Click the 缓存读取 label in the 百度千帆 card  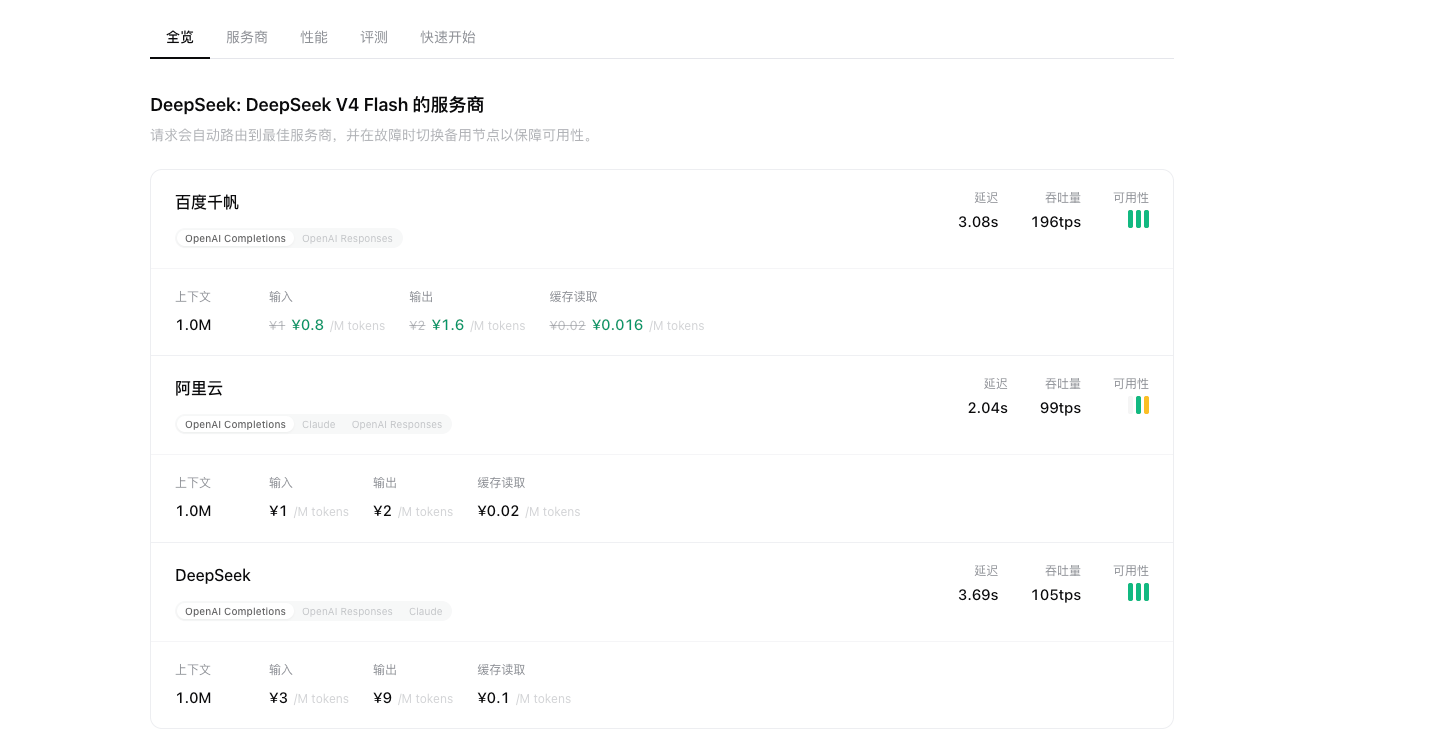pyautogui.click(x=573, y=297)
